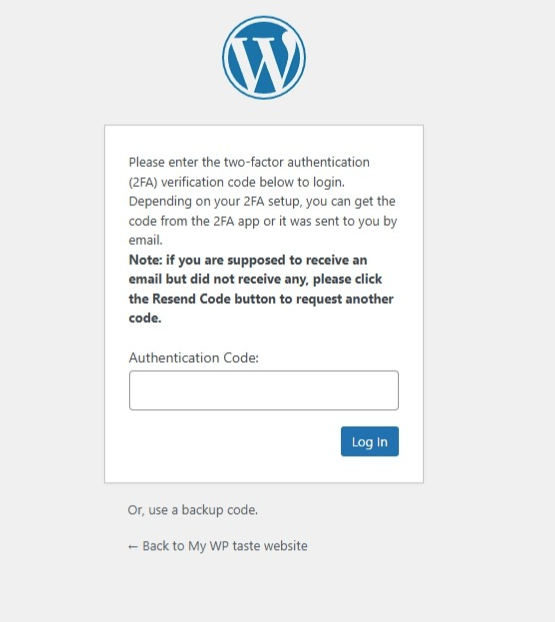
Task: Click the "backup code" words below the form
Action: 220,510
